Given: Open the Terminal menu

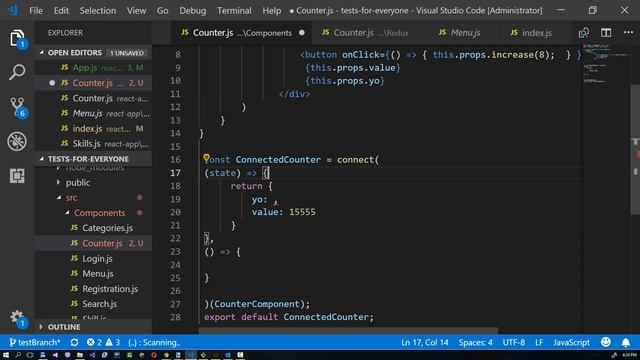Looking at the screenshot, I should (x=234, y=11).
